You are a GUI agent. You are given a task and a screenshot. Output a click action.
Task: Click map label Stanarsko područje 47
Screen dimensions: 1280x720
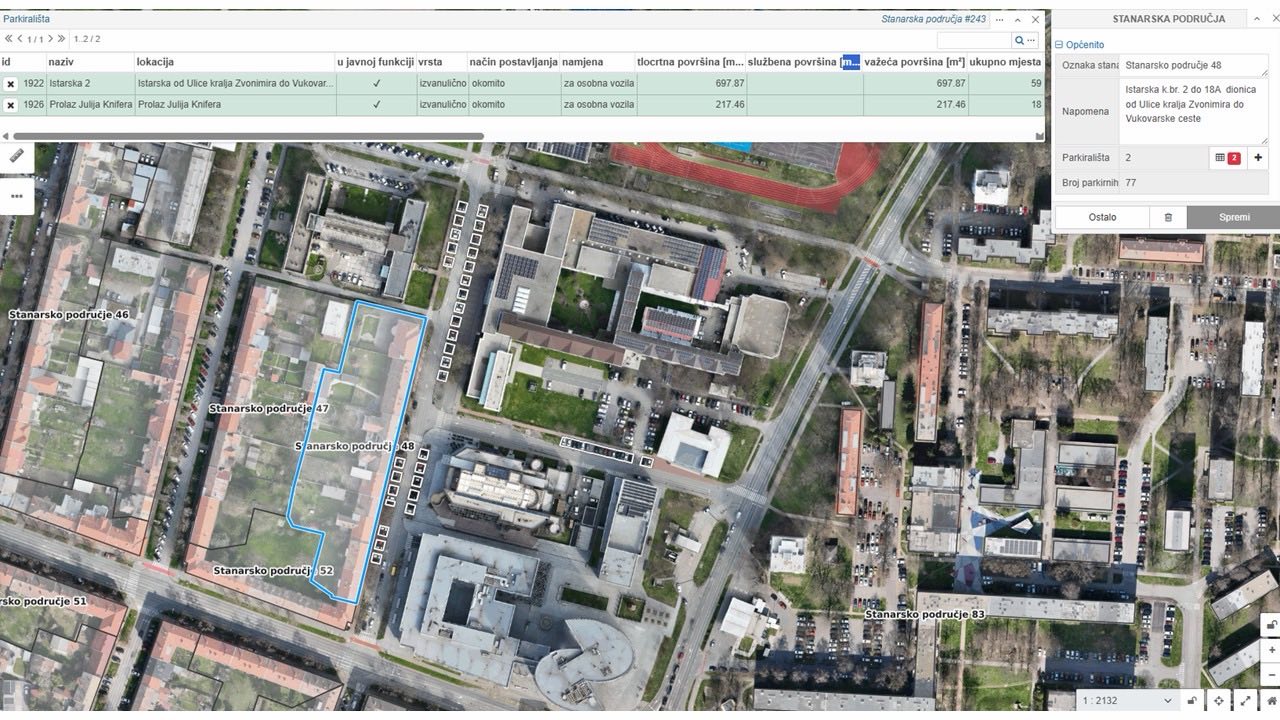click(x=269, y=409)
